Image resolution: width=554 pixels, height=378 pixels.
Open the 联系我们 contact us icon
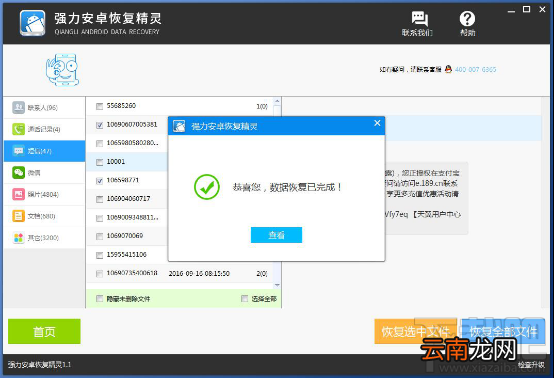tap(418, 24)
